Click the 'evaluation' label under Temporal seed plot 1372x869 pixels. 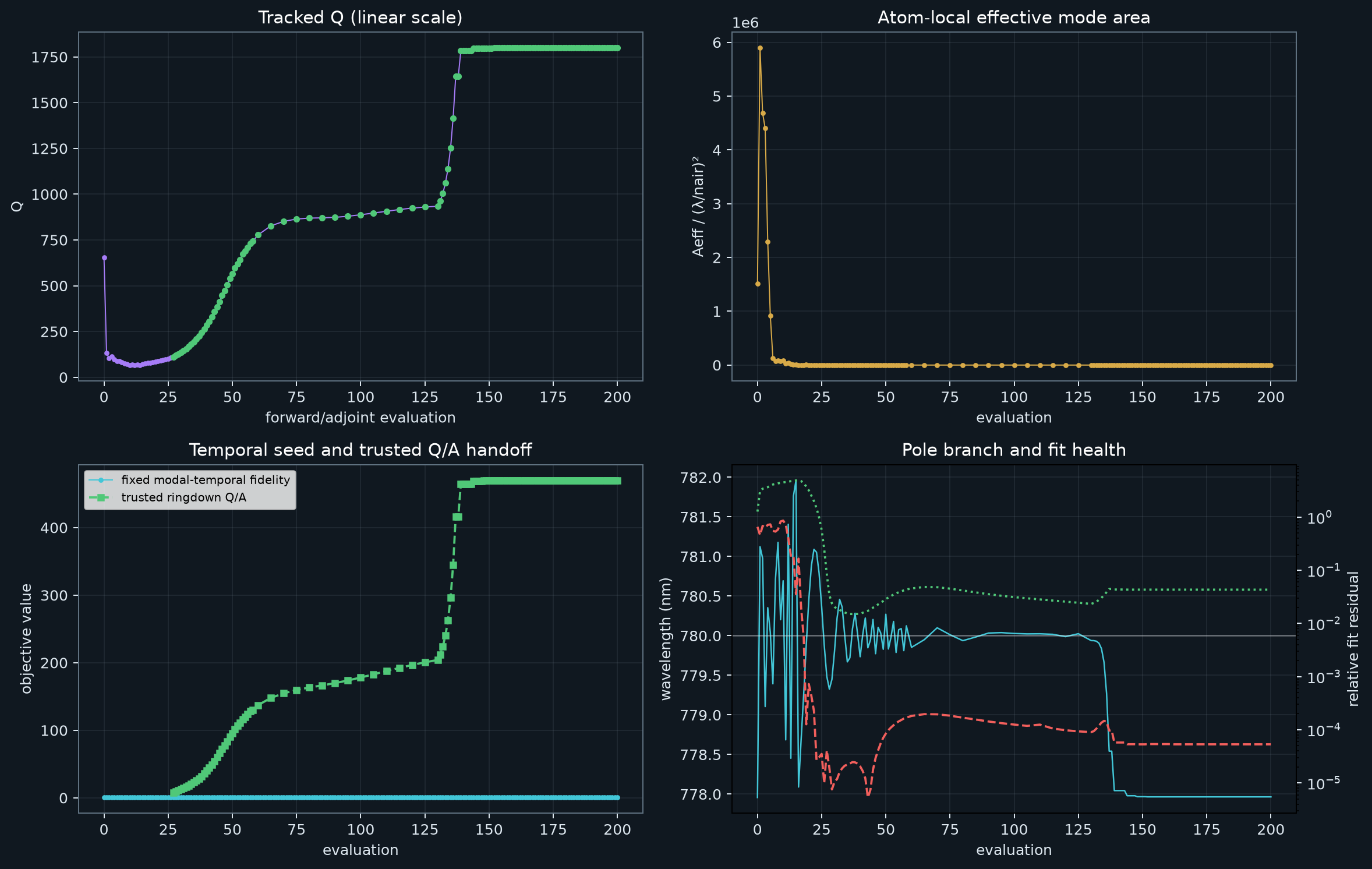pos(360,850)
